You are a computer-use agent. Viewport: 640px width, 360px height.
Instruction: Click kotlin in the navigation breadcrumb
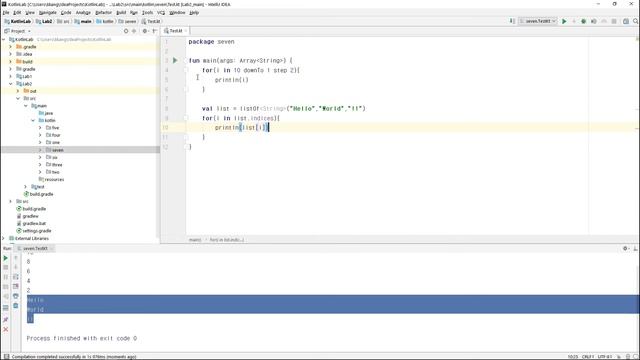105,21
